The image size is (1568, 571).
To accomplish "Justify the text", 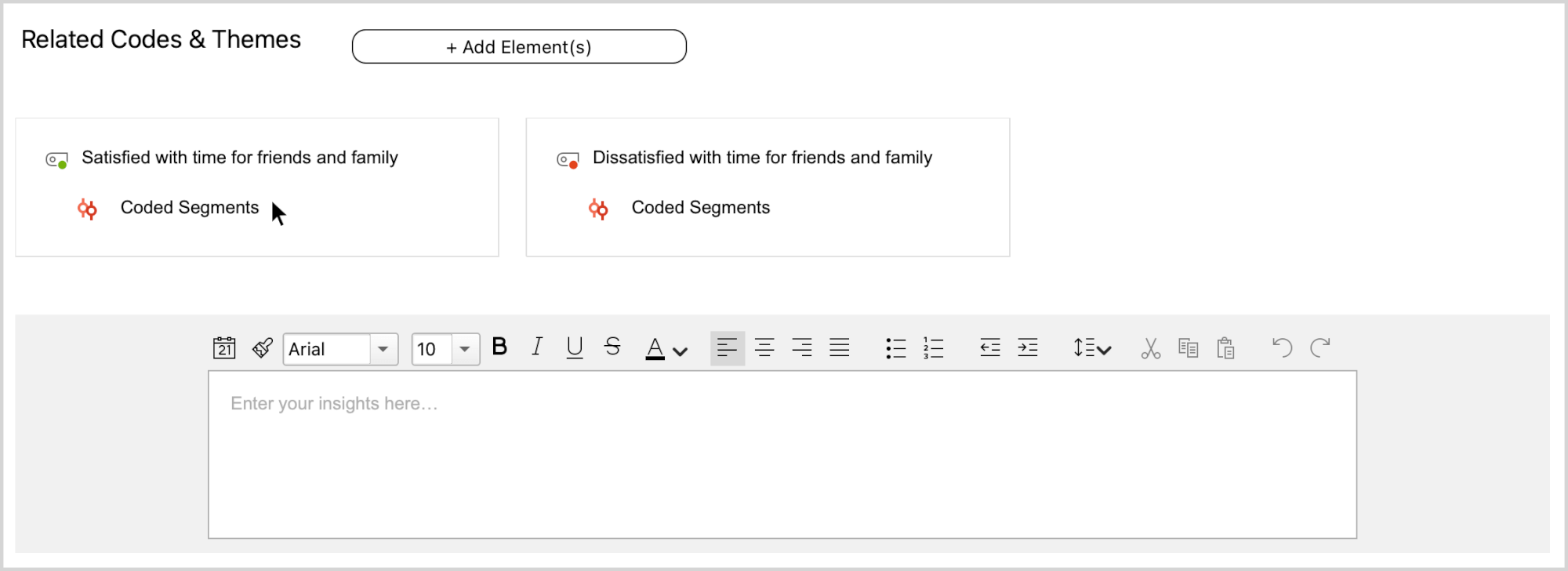I will (840, 347).
